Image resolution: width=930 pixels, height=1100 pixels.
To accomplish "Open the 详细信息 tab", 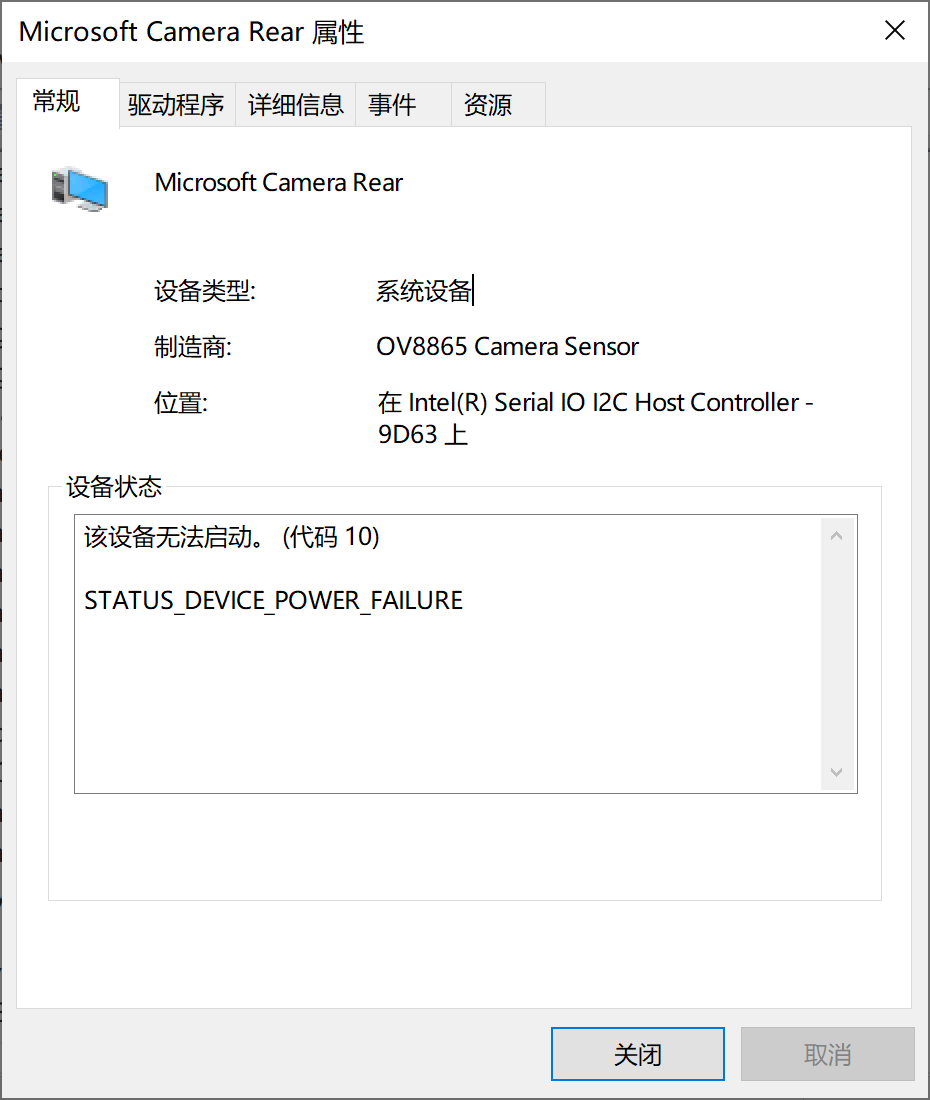I will click(295, 105).
